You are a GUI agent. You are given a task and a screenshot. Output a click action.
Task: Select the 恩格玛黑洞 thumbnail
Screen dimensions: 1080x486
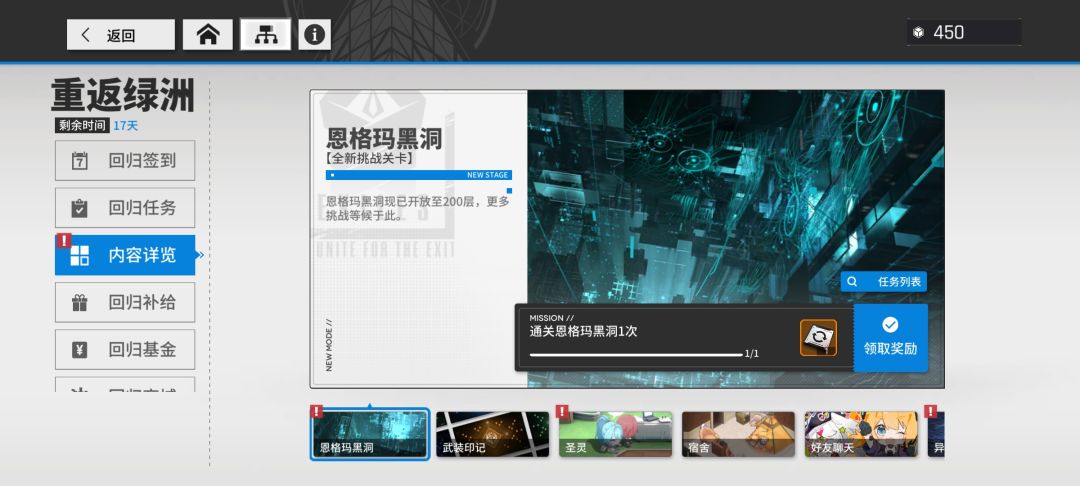coord(370,434)
